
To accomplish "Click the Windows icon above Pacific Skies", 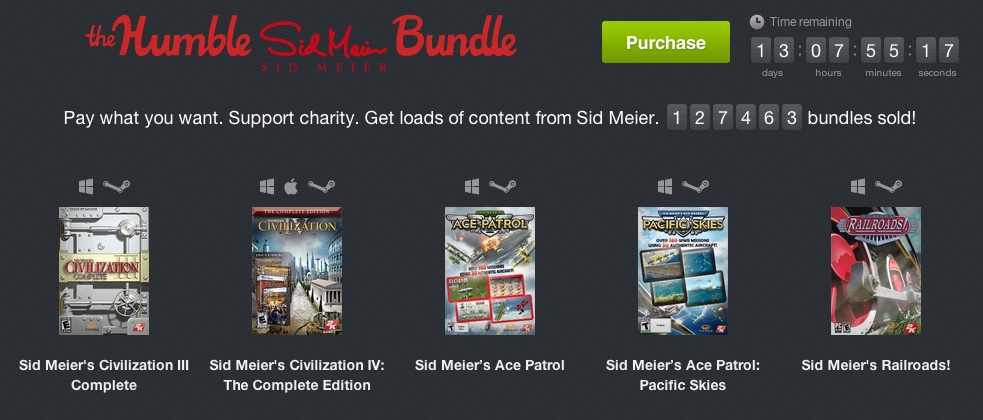I will click(x=665, y=186).
